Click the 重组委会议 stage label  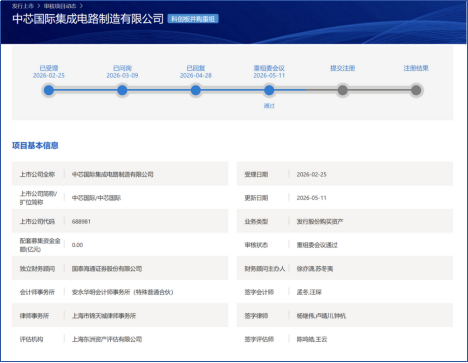(x=269, y=68)
